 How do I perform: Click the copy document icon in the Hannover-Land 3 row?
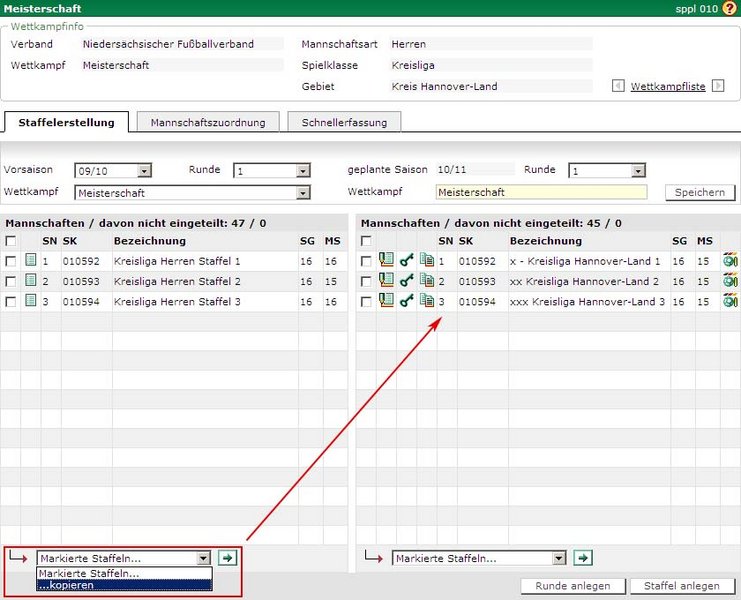(426, 301)
